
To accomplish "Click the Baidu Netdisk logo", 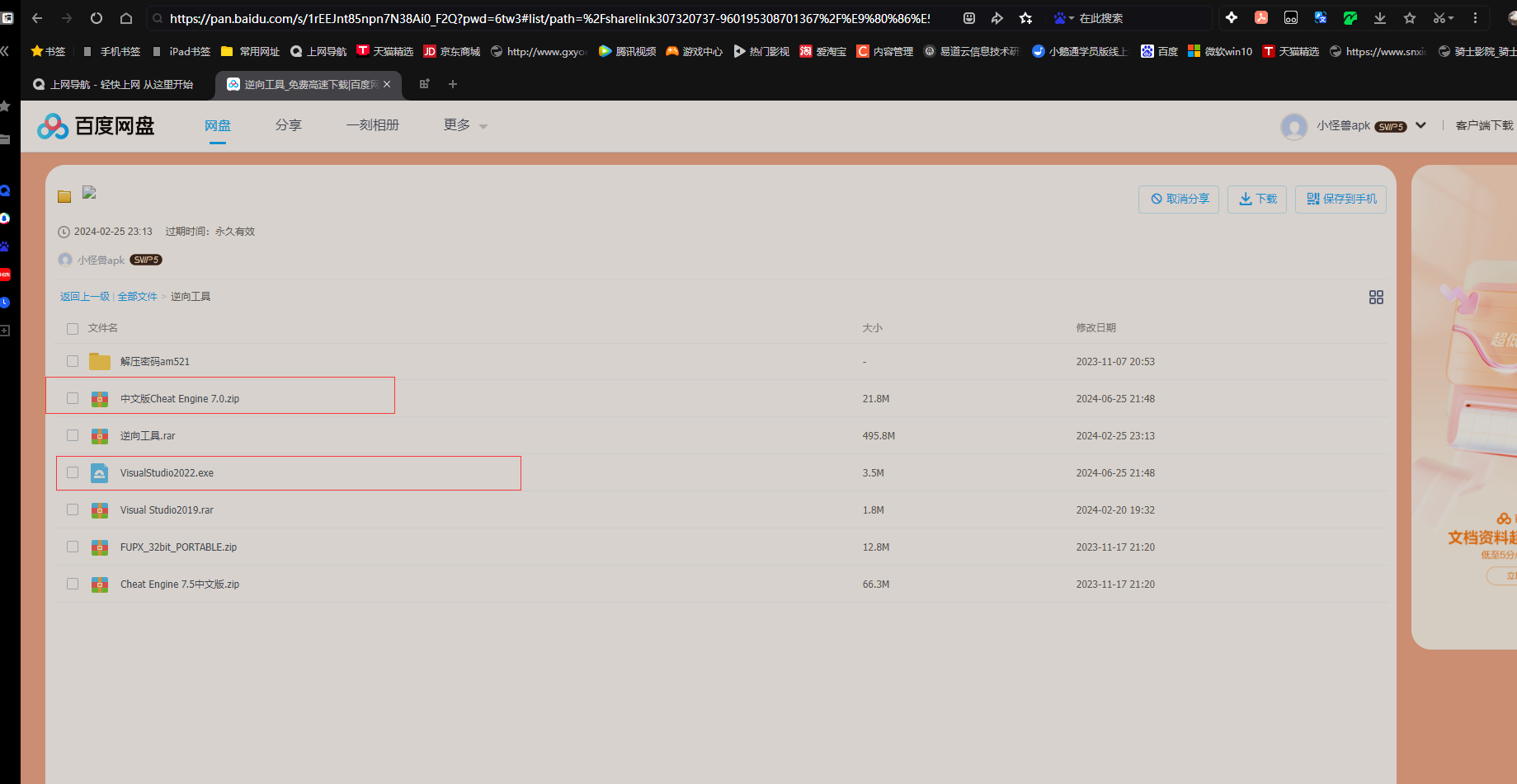I will pos(96,126).
